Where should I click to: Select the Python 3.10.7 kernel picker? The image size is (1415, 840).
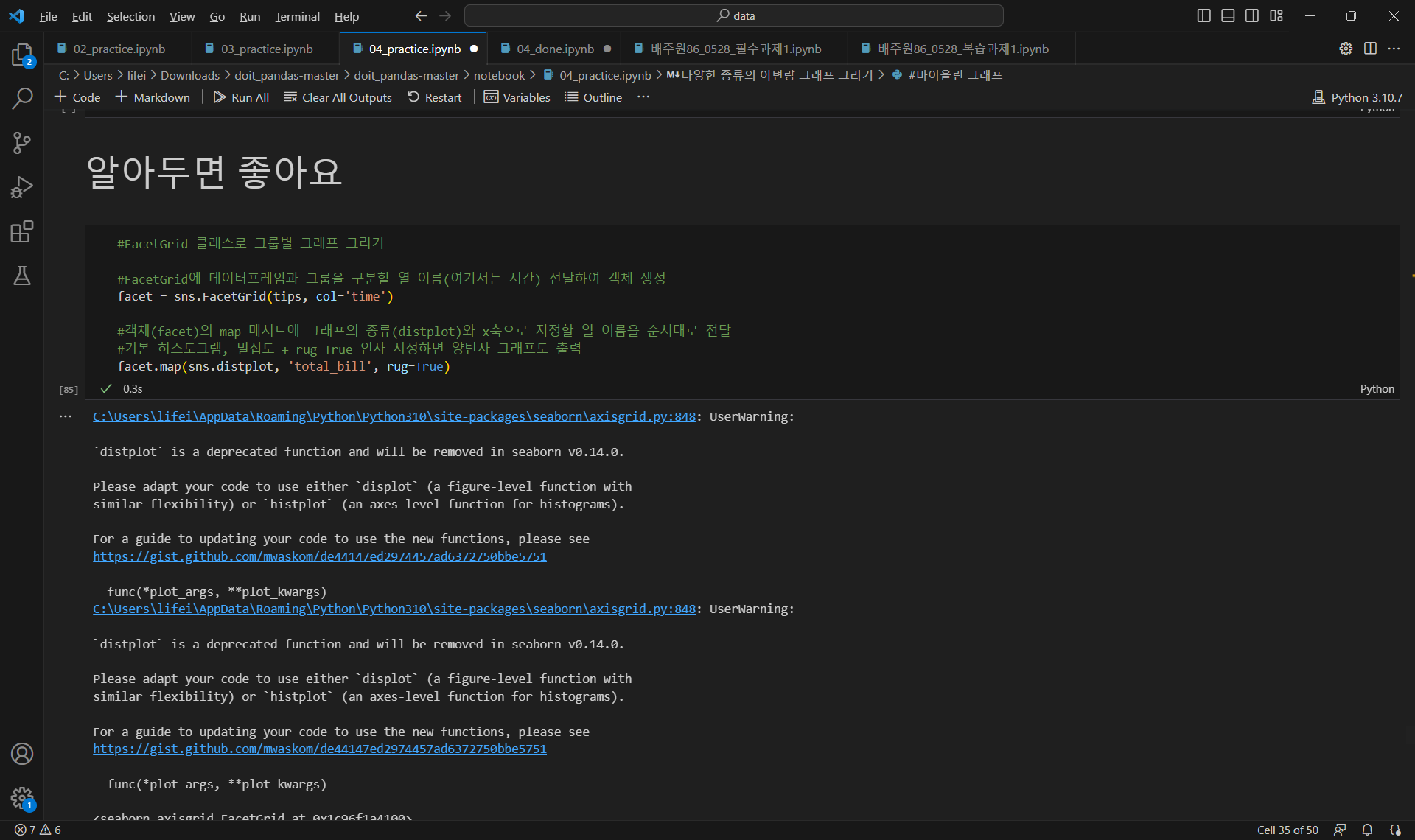click(1358, 97)
